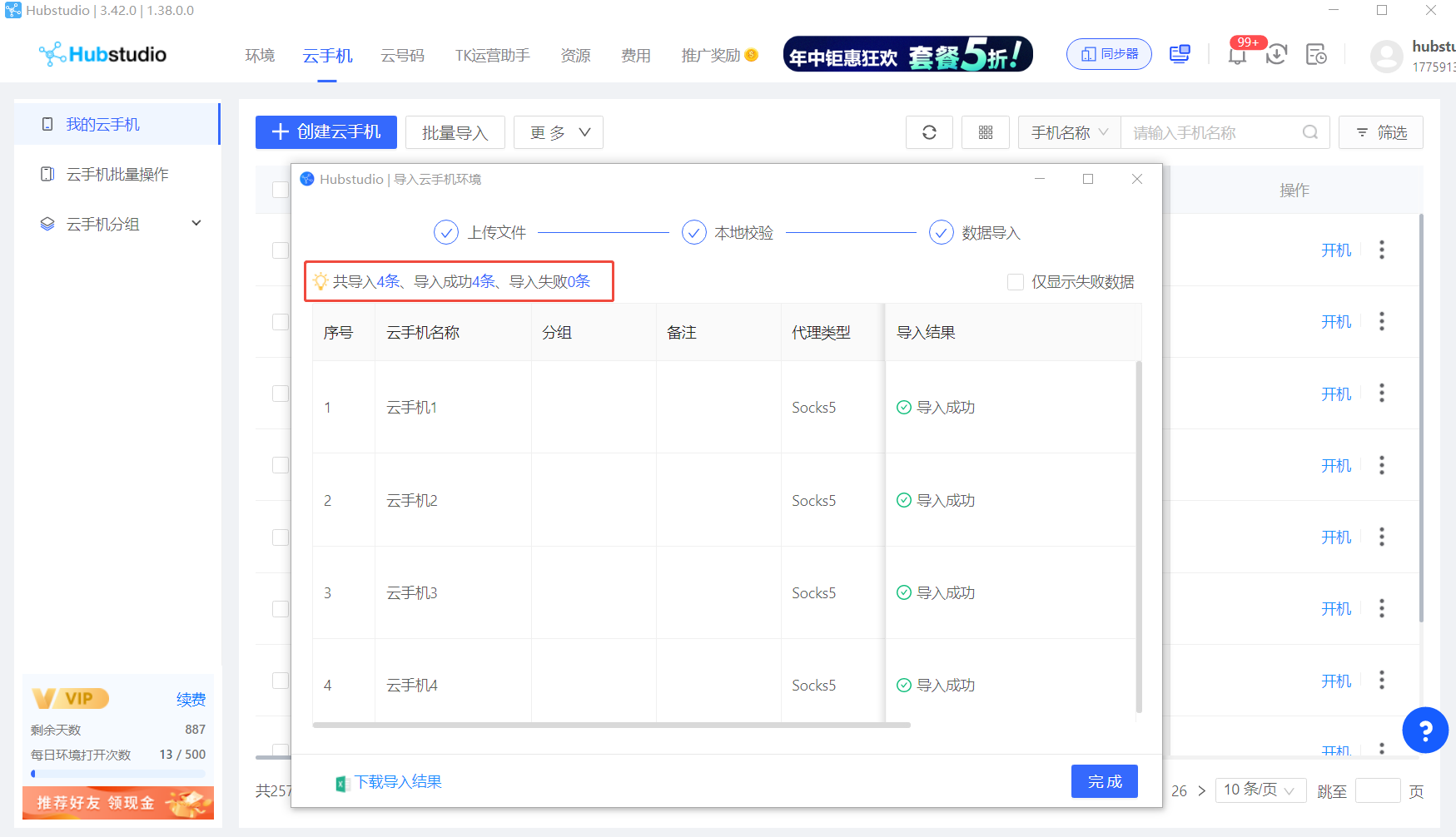
Task: Expand the 云手机分组 sidebar section
Action: pyautogui.click(x=196, y=223)
